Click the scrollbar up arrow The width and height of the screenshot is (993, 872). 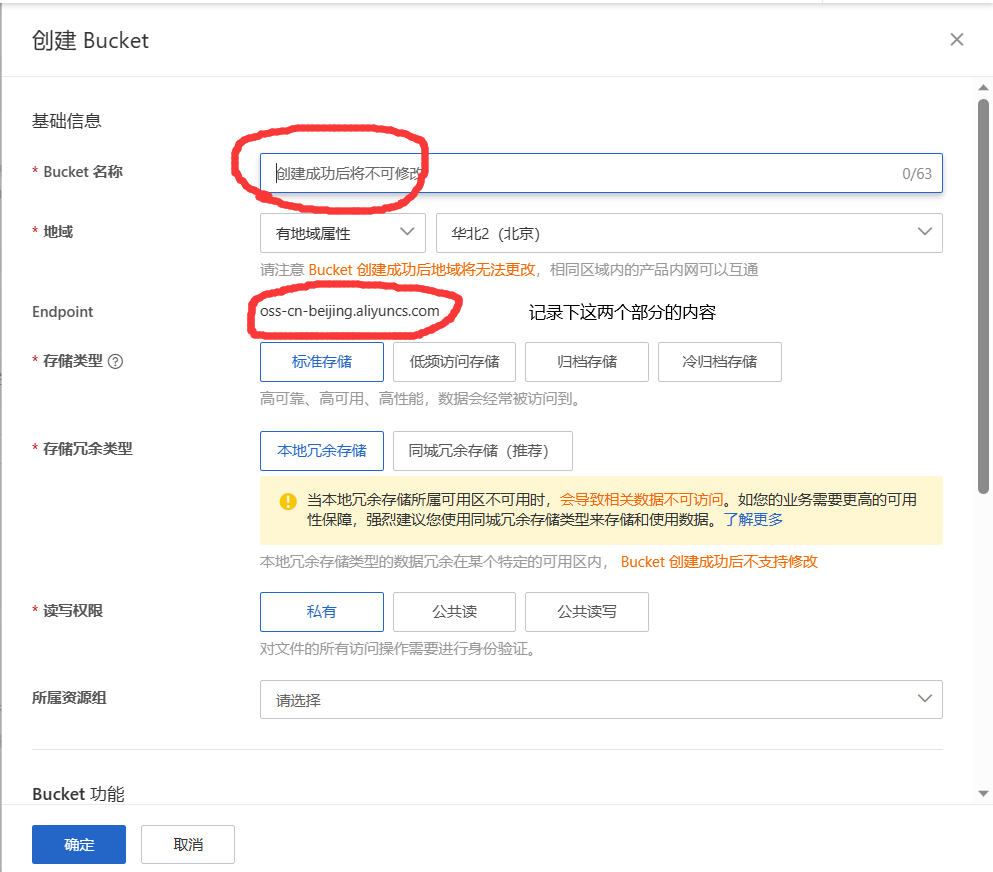point(983,87)
